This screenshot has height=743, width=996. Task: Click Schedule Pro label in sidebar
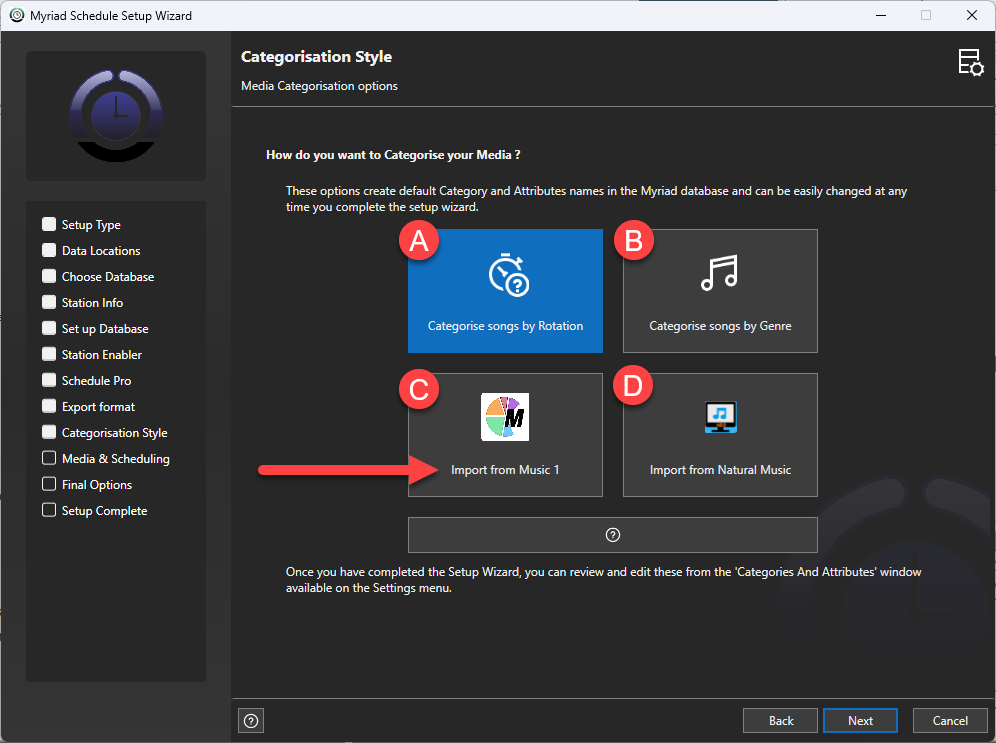pos(97,381)
